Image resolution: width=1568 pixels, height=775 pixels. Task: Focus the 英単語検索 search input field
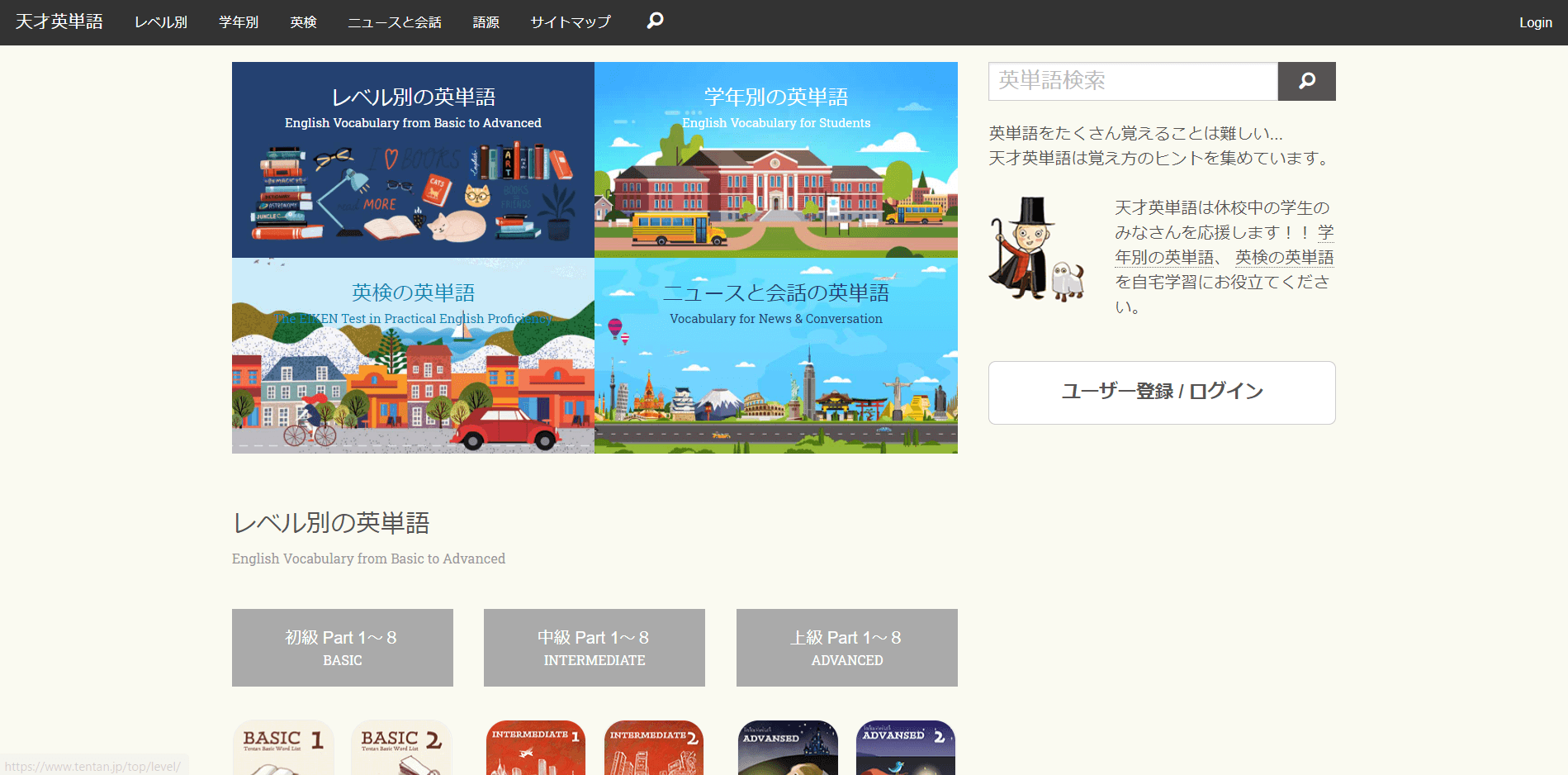coord(1132,81)
